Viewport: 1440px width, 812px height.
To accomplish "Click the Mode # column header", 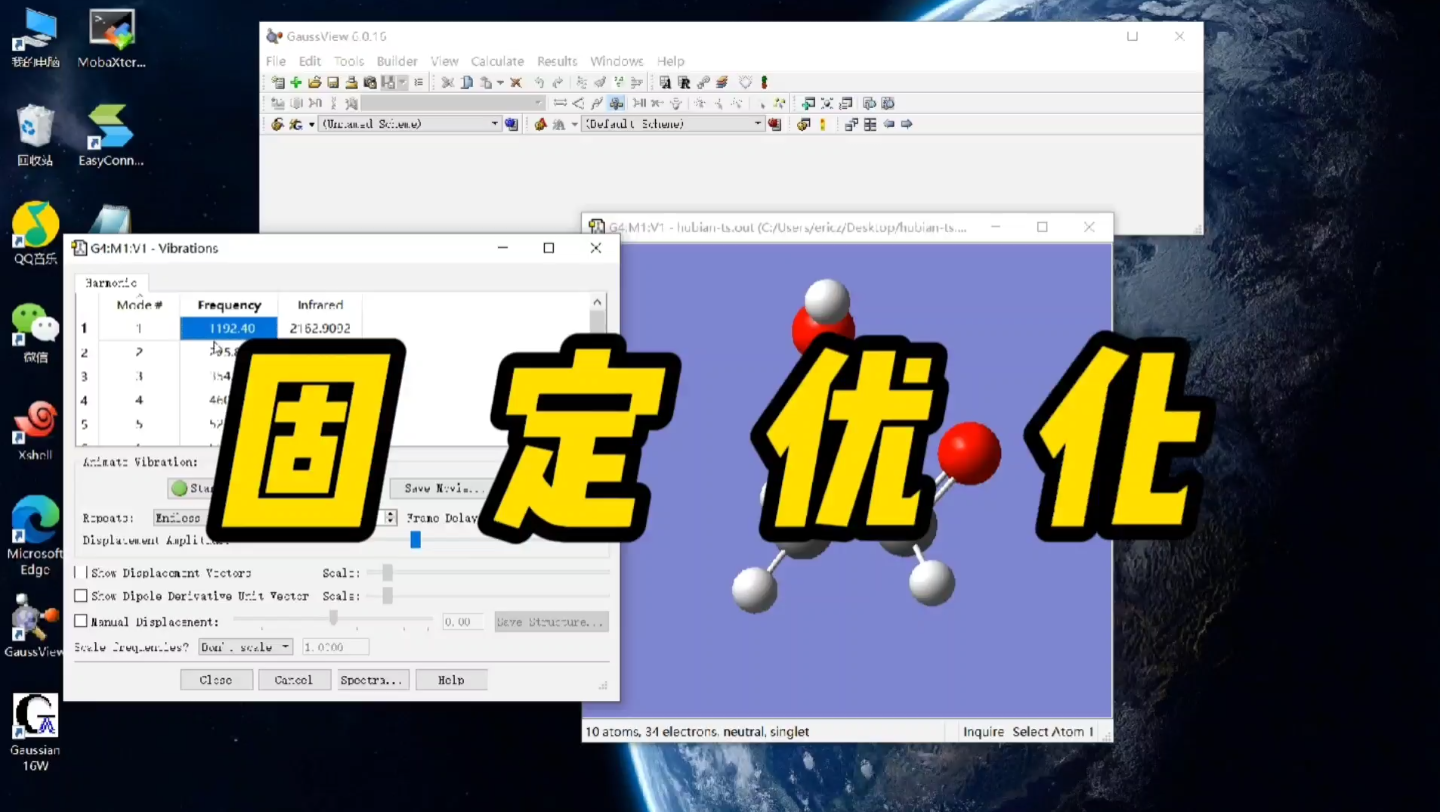I will pos(139,305).
